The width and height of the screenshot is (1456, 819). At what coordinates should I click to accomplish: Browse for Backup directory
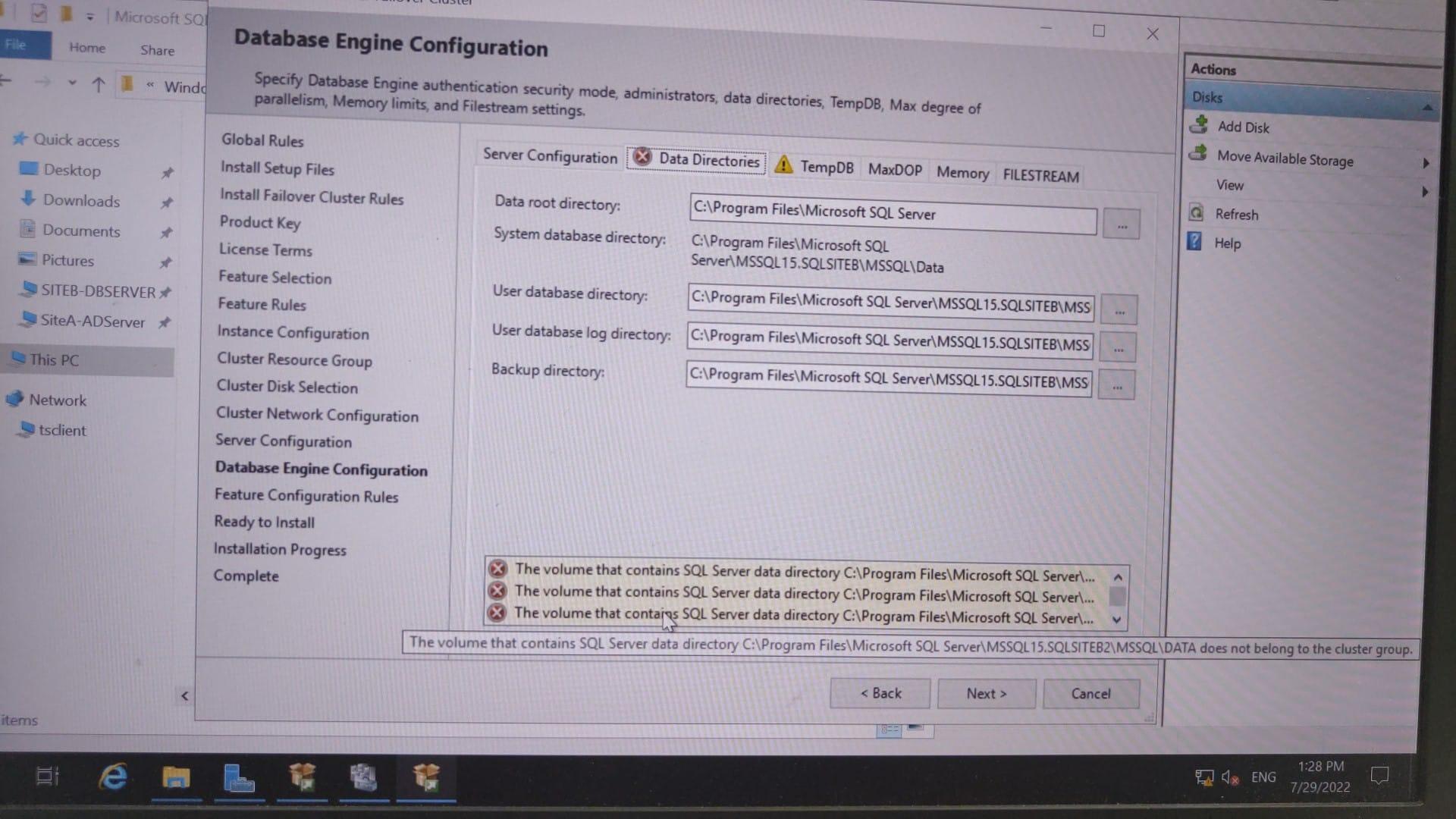tap(1117, 386)
